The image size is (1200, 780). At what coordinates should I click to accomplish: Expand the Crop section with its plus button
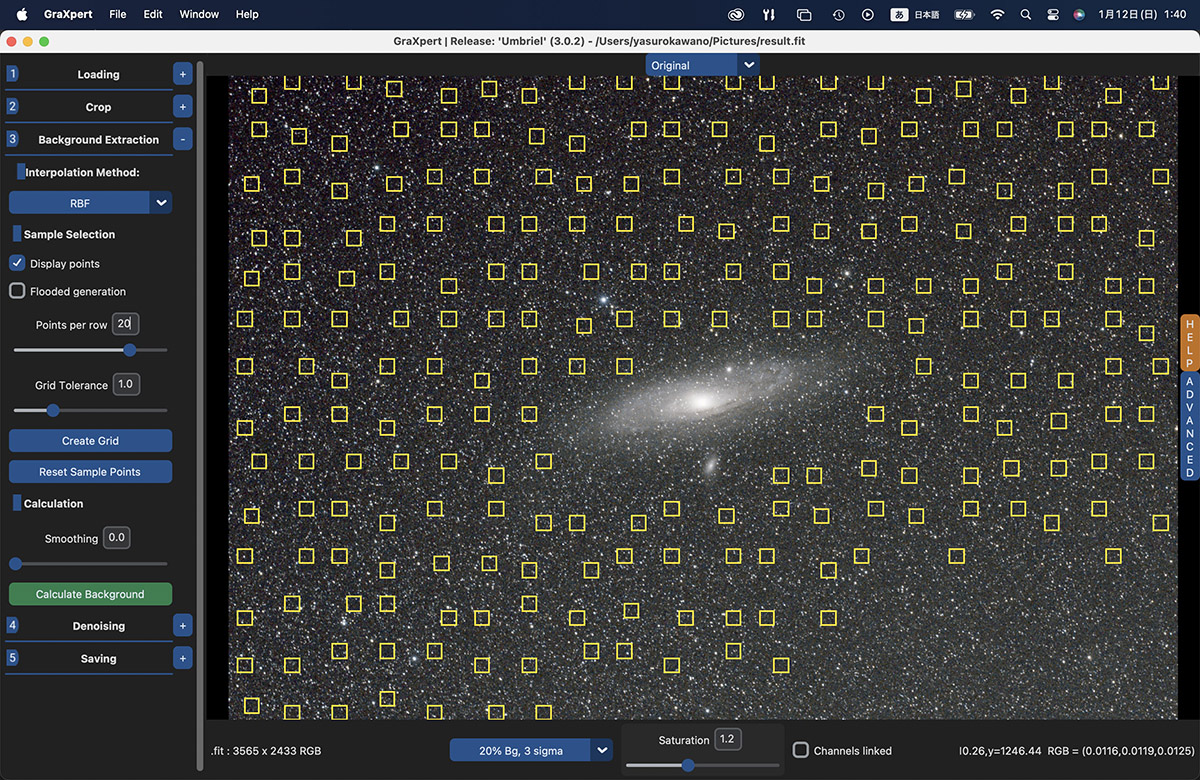[x=182, y=106]
